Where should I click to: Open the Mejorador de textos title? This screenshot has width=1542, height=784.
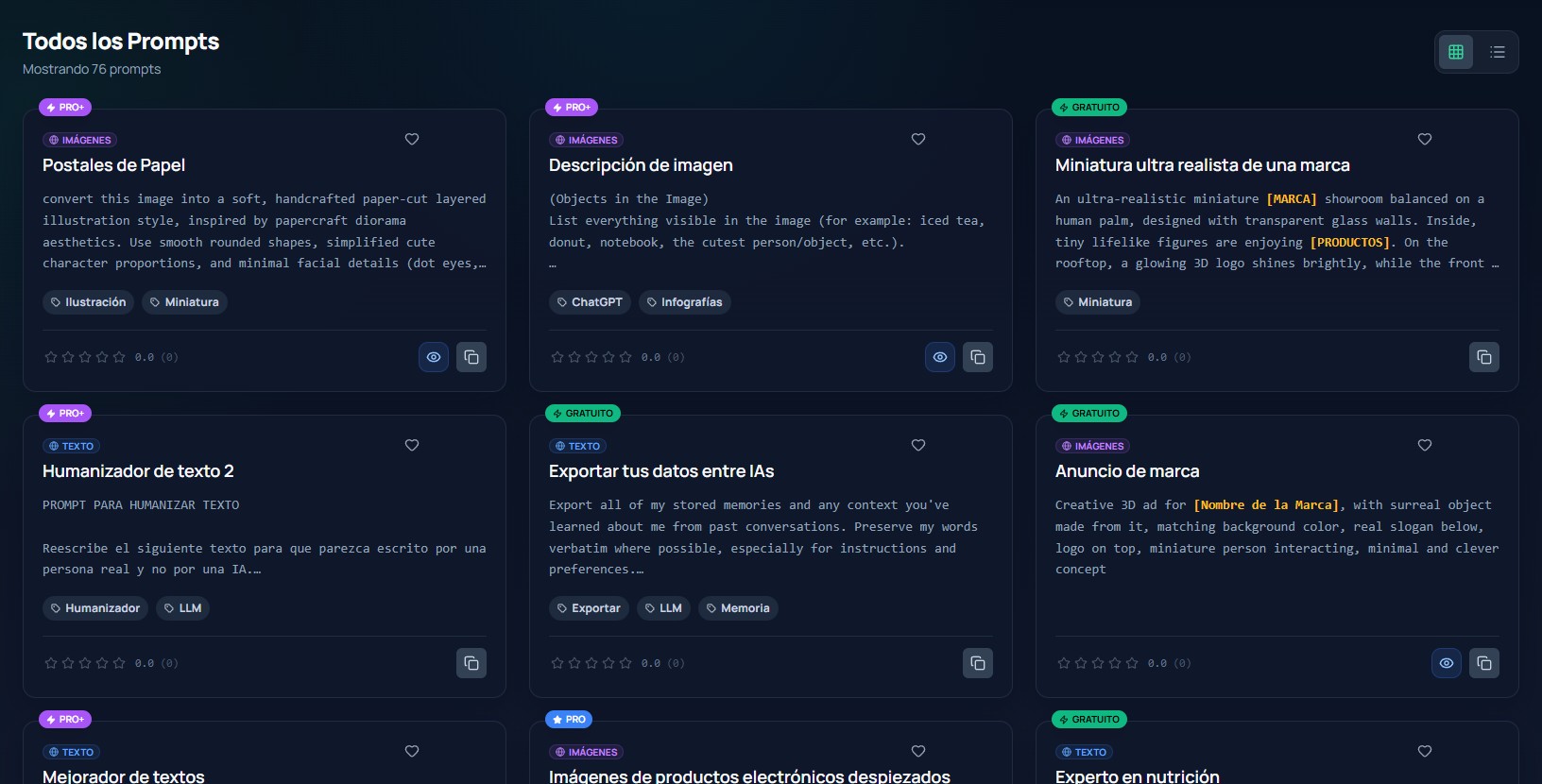pyautogui.click(x=123, y=776)
